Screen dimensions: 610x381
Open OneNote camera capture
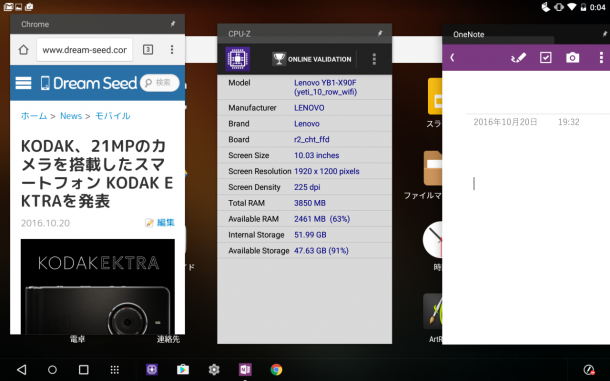coord(573,58)
